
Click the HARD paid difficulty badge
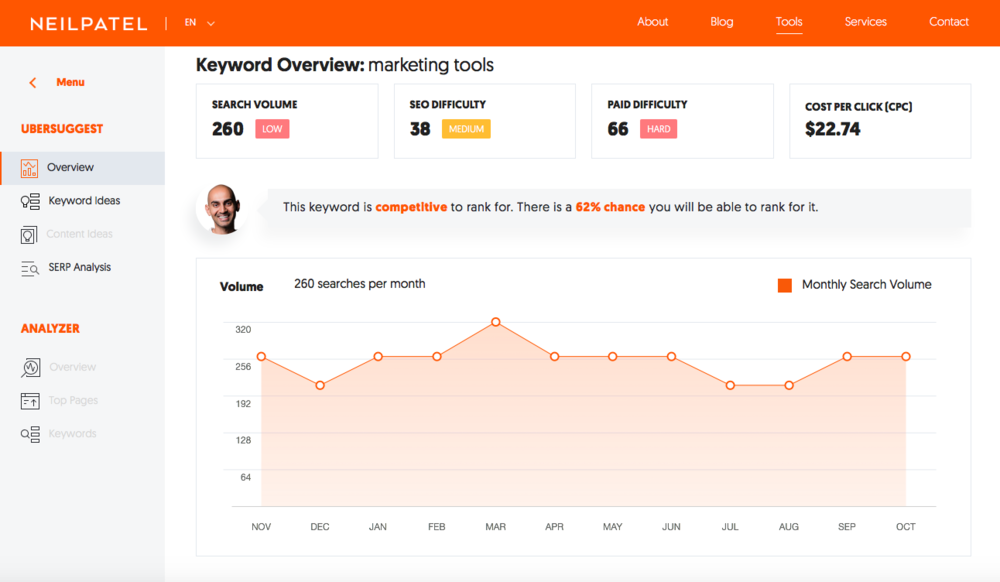tap(659, 129)
